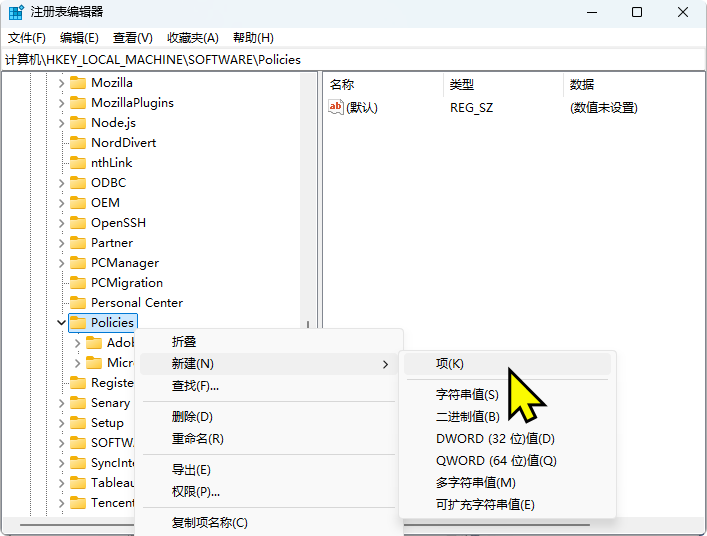The height and width of the screenshot is (536, 707).
Task: Select the Tableau folder icon
Action: (78, 483)
